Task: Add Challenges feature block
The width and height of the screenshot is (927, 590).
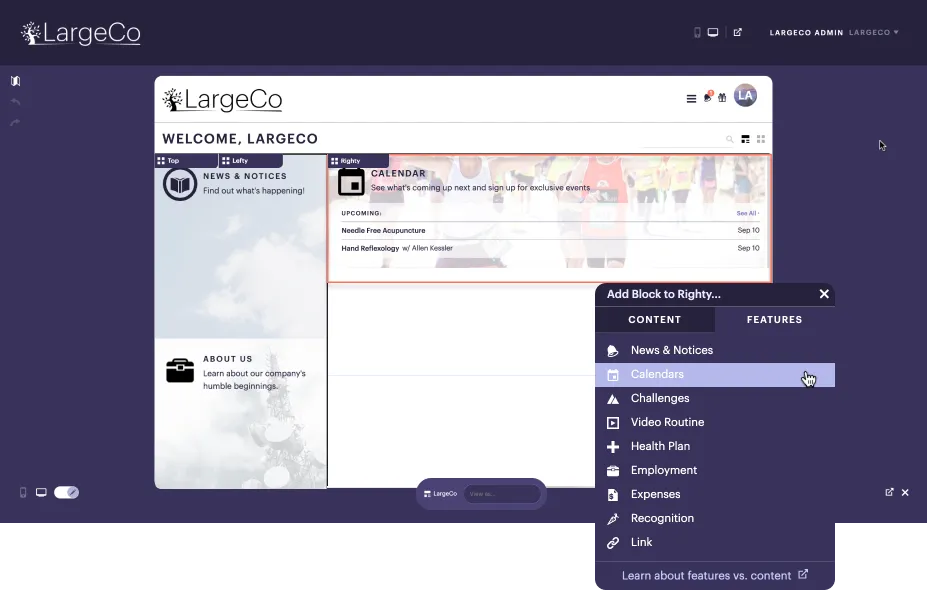Action: coord(715,398)
